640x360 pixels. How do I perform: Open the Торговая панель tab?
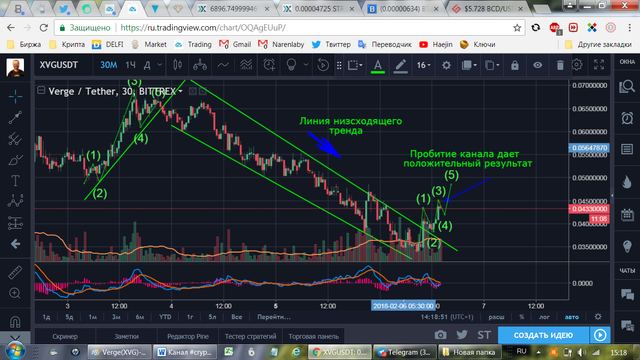[x=313, y=336]
